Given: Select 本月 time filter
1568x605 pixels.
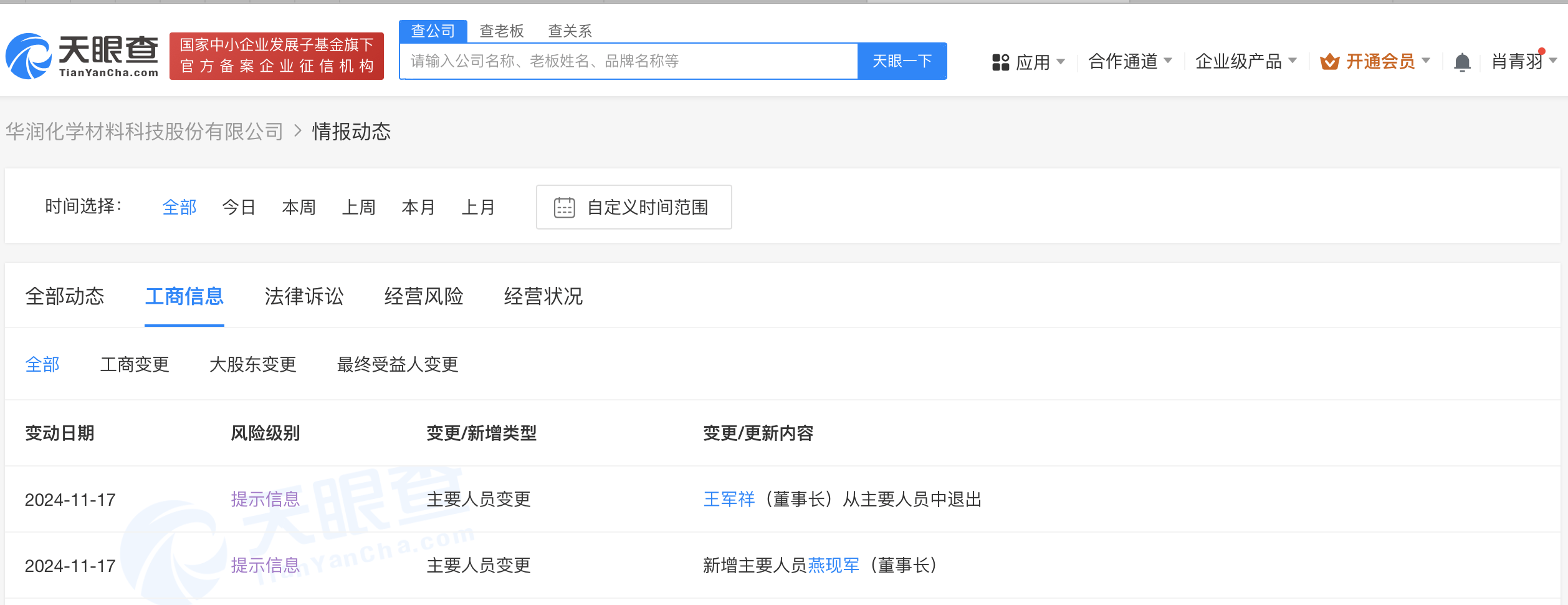Looking at the screenshot, I should click(x=419, y=207).
